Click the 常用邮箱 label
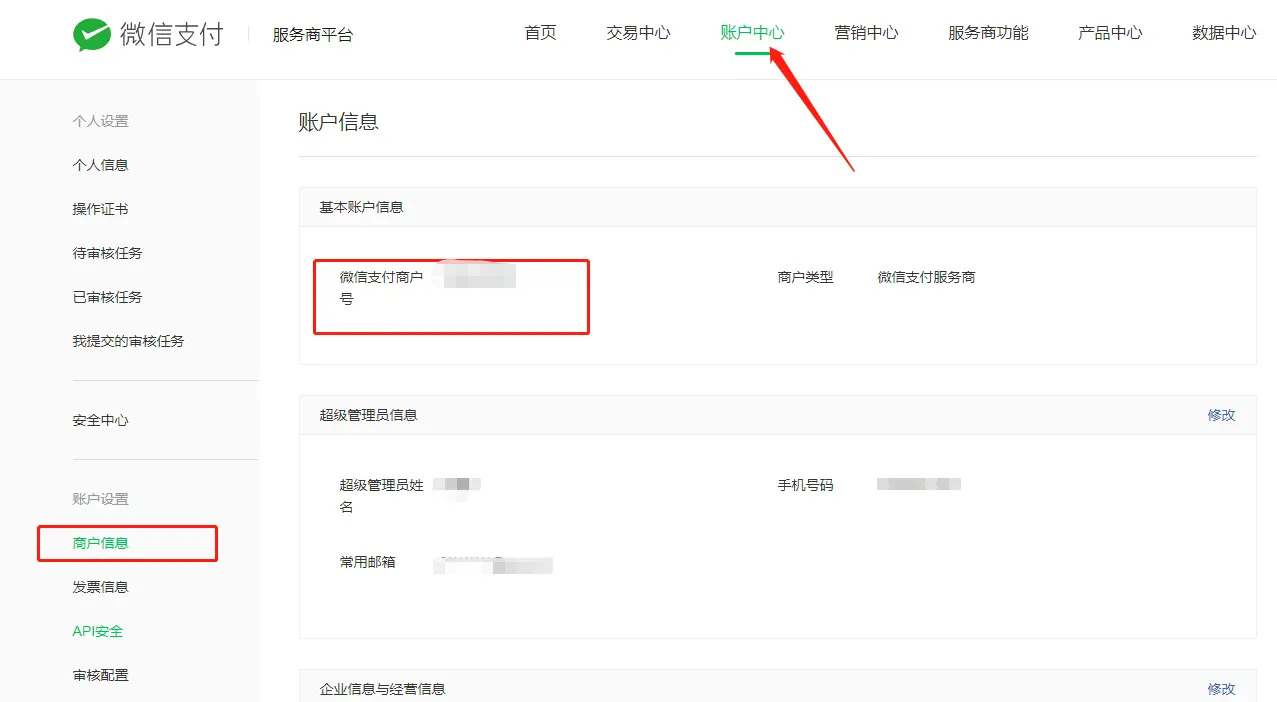The image size is (1277, 702). tap(367, 562)
